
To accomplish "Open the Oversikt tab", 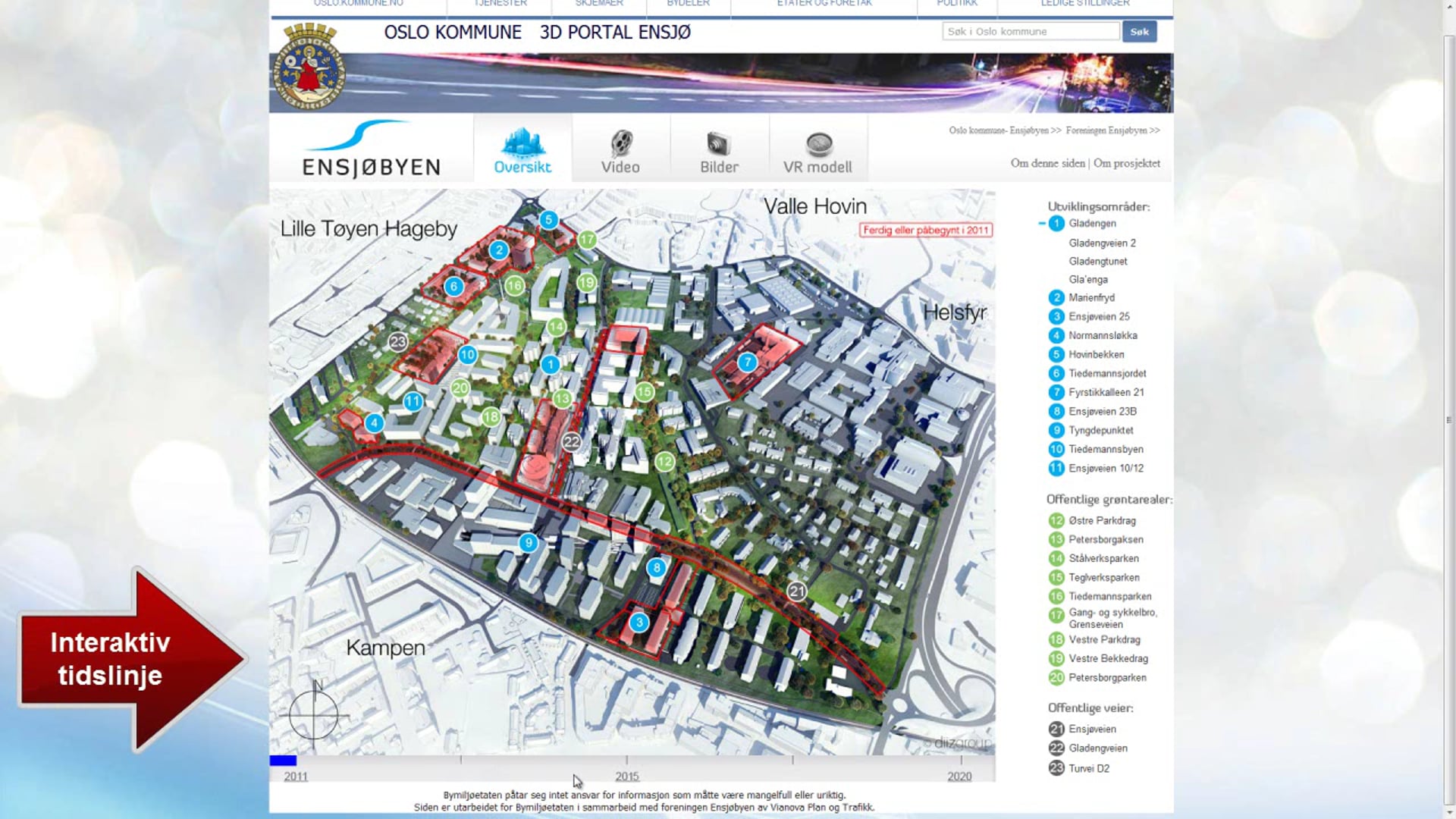I will (x=522, y=149).
